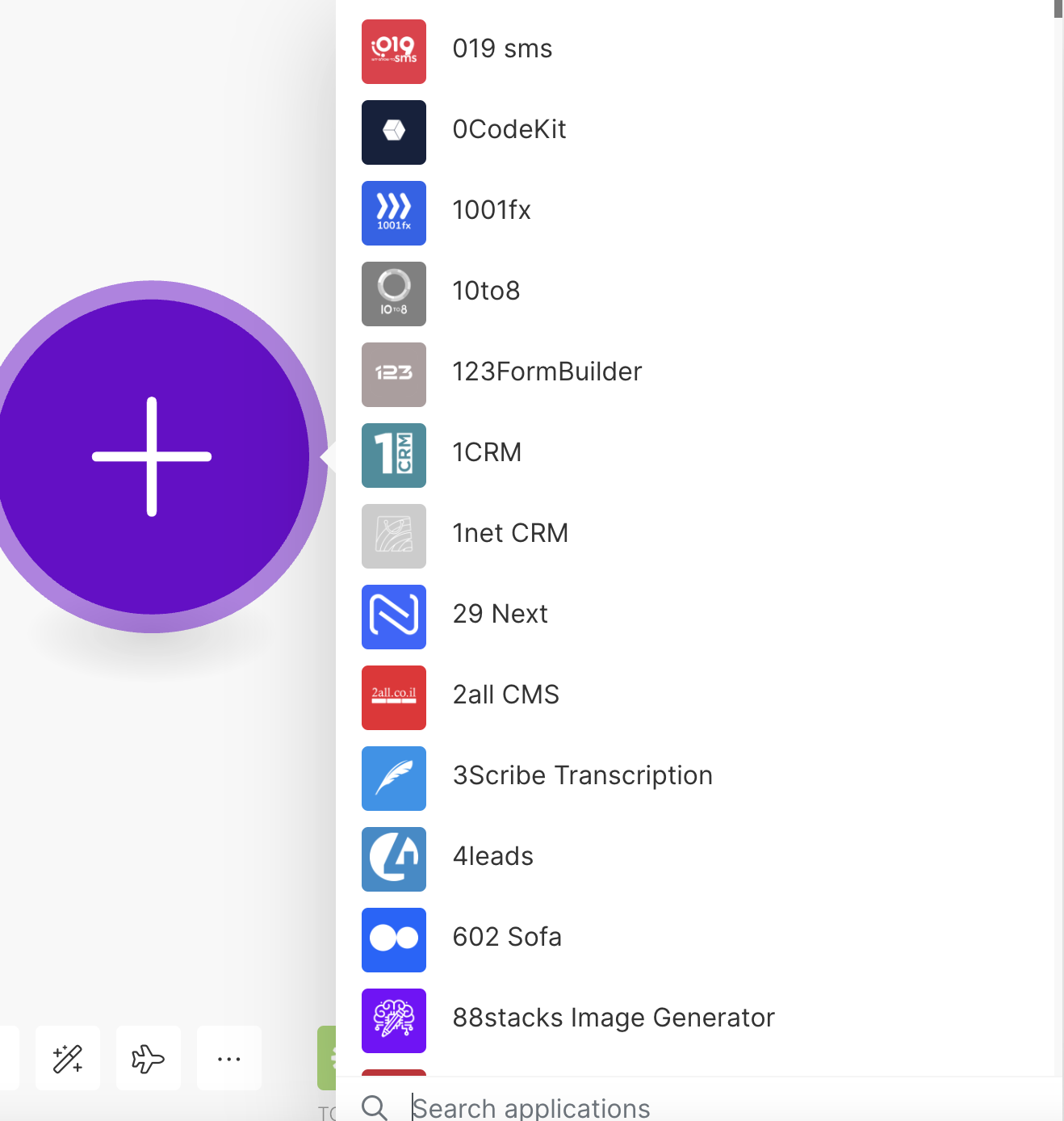Click the 1001fx app icon
The image size is (1064, 1121).
click(x=394, y=213)
